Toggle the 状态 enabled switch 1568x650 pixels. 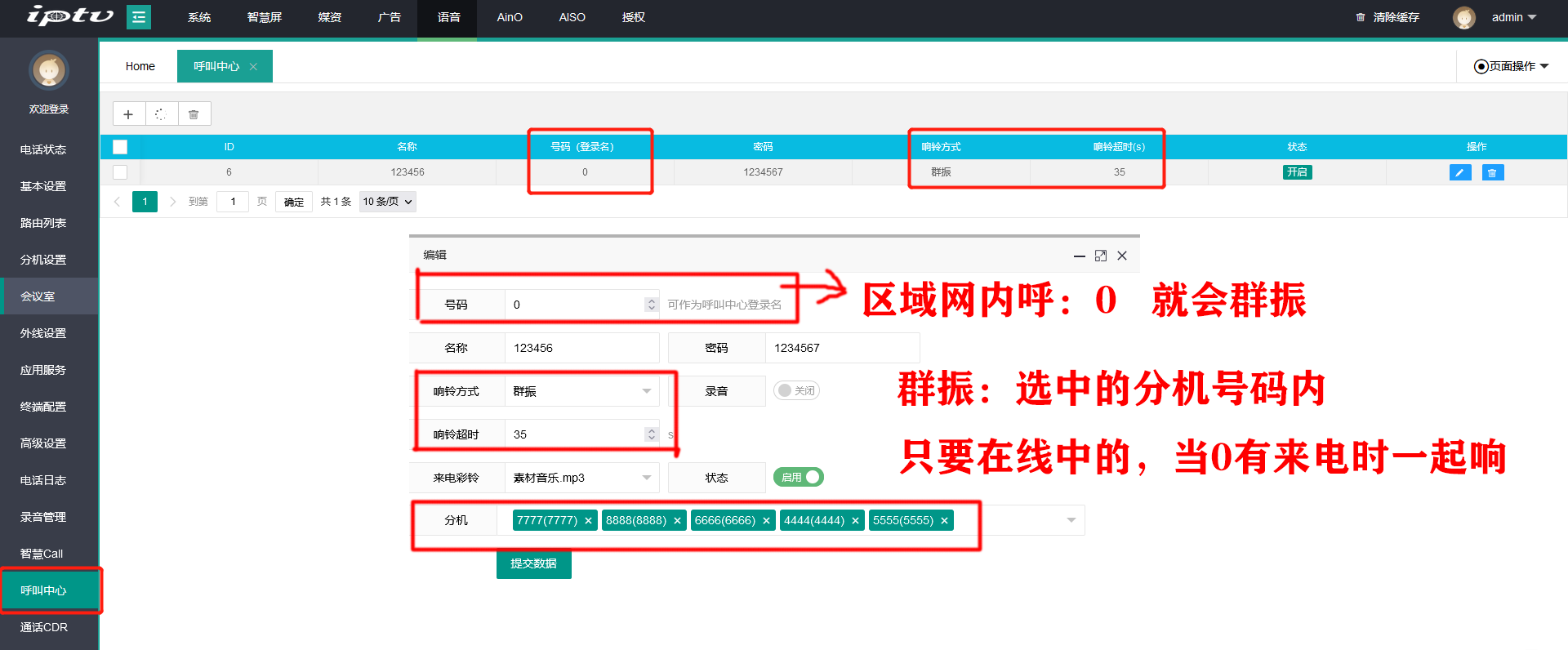(798, 477)
